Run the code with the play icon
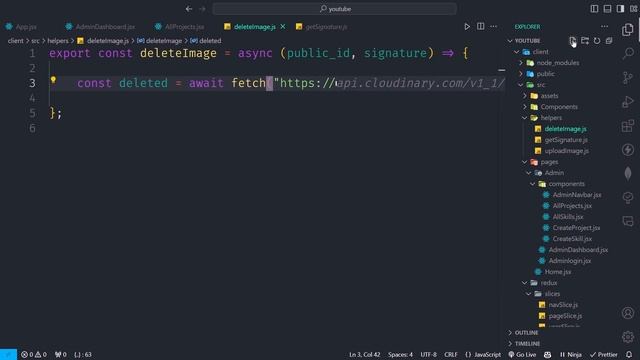The image size is (640, 360). pos(467,27)
